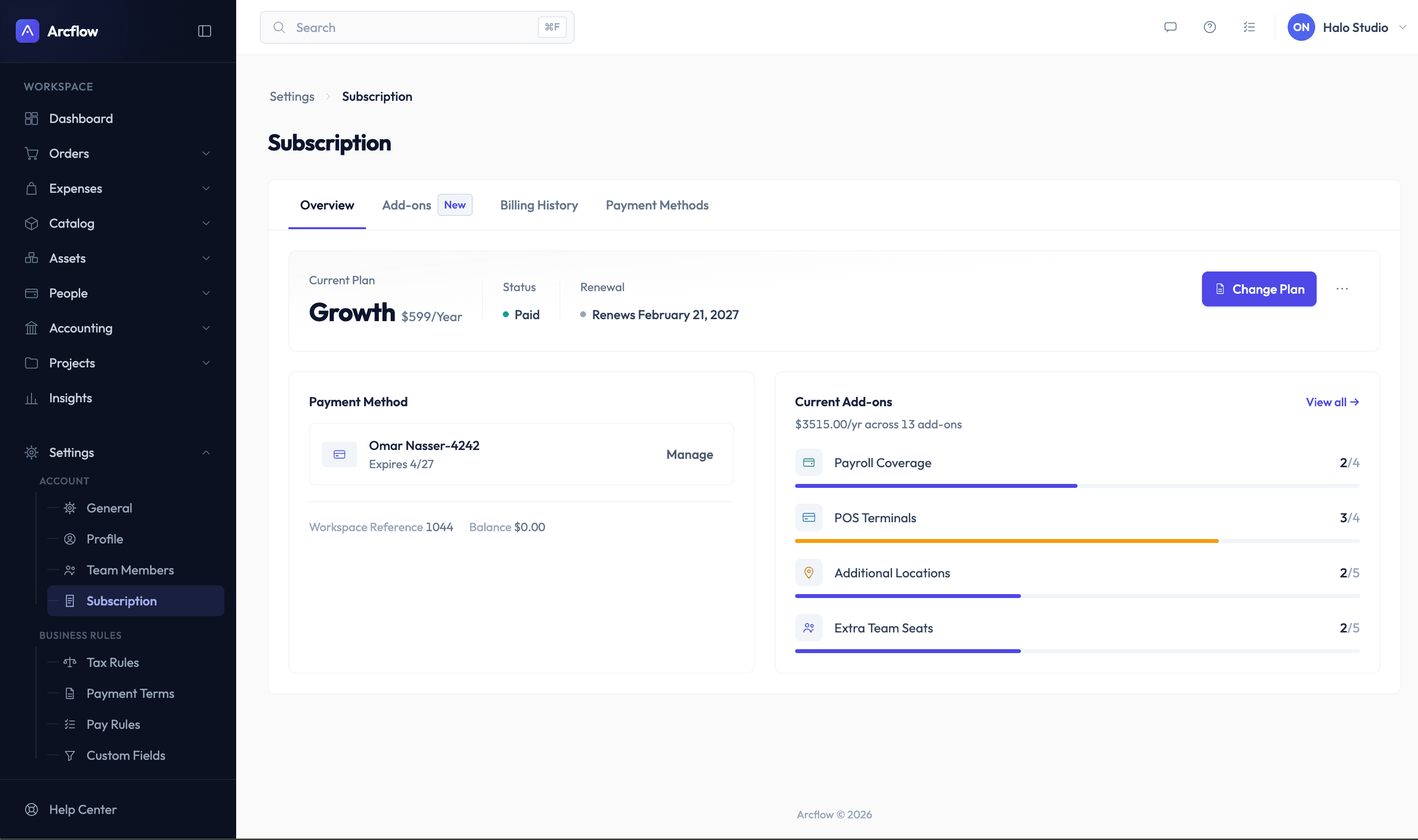Open Tax Rules under Business Rules

(135, 662)
